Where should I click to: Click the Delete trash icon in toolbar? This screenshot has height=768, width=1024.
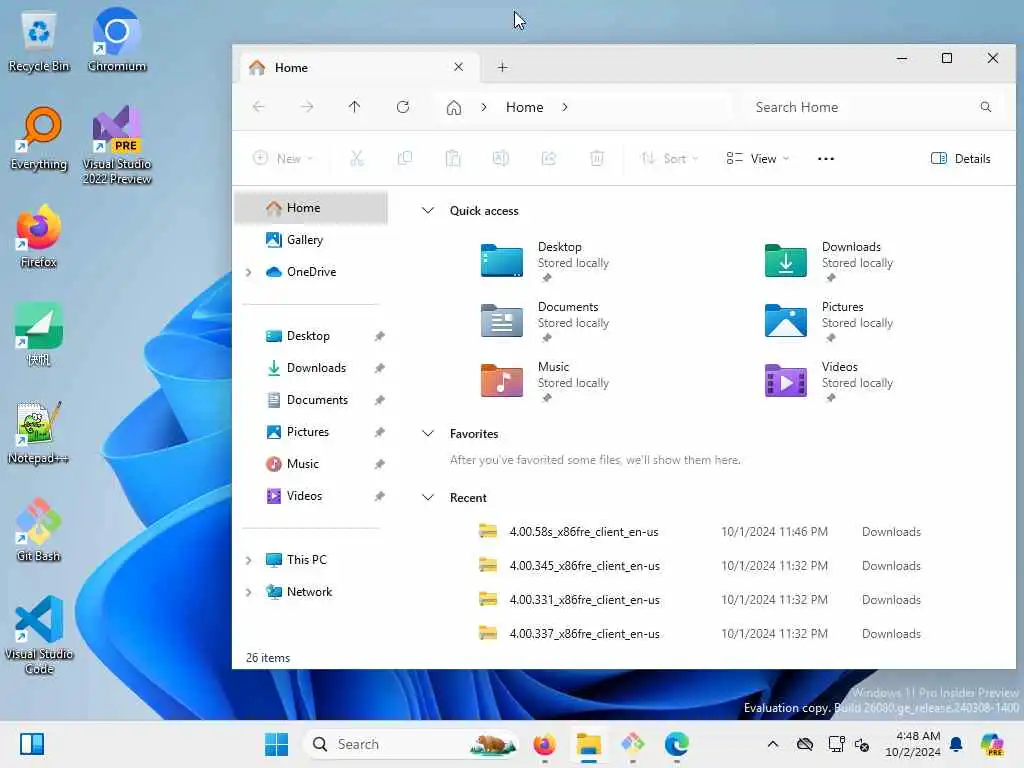597,158
